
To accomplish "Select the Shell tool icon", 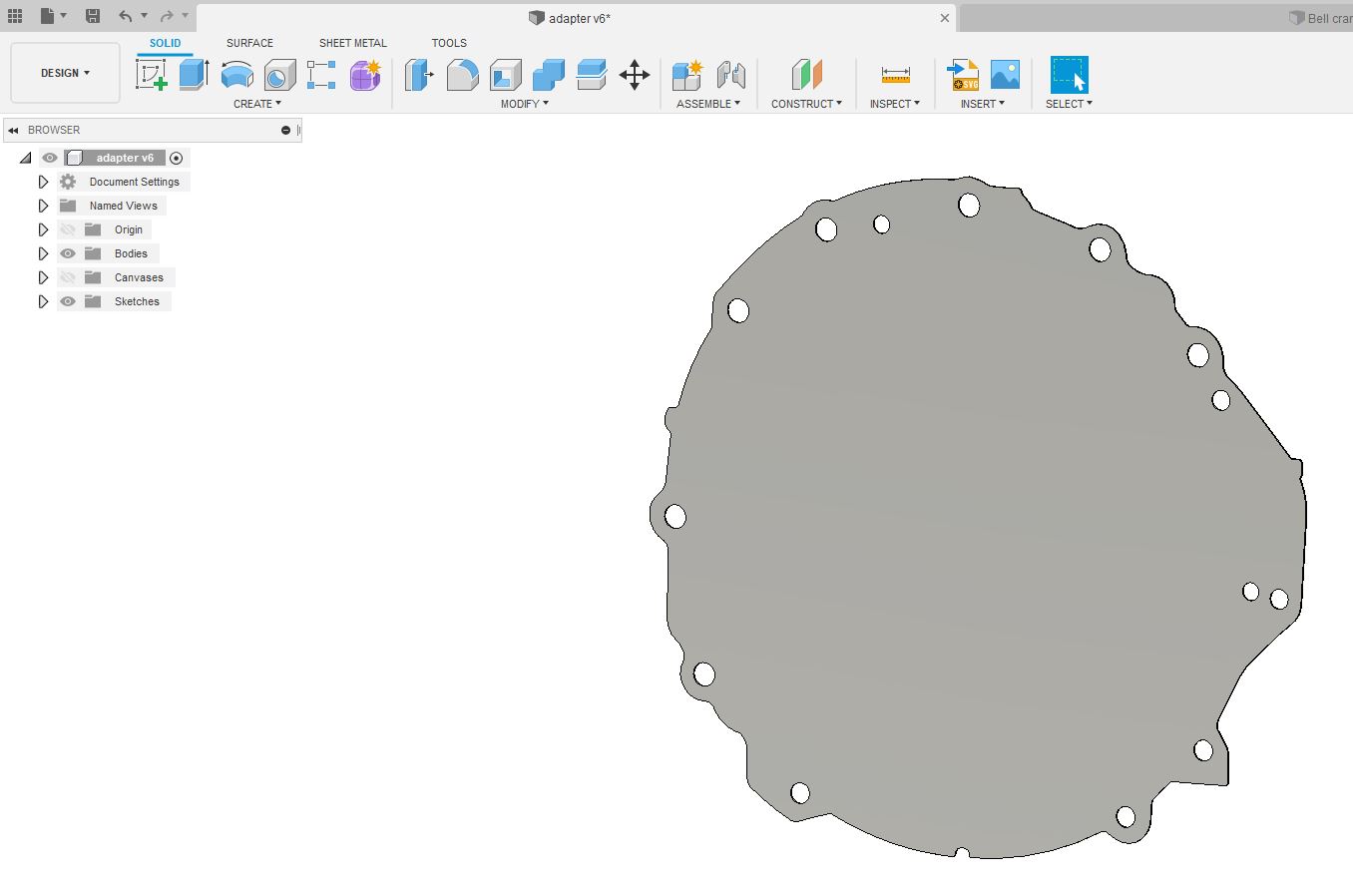I will (505, 75).
